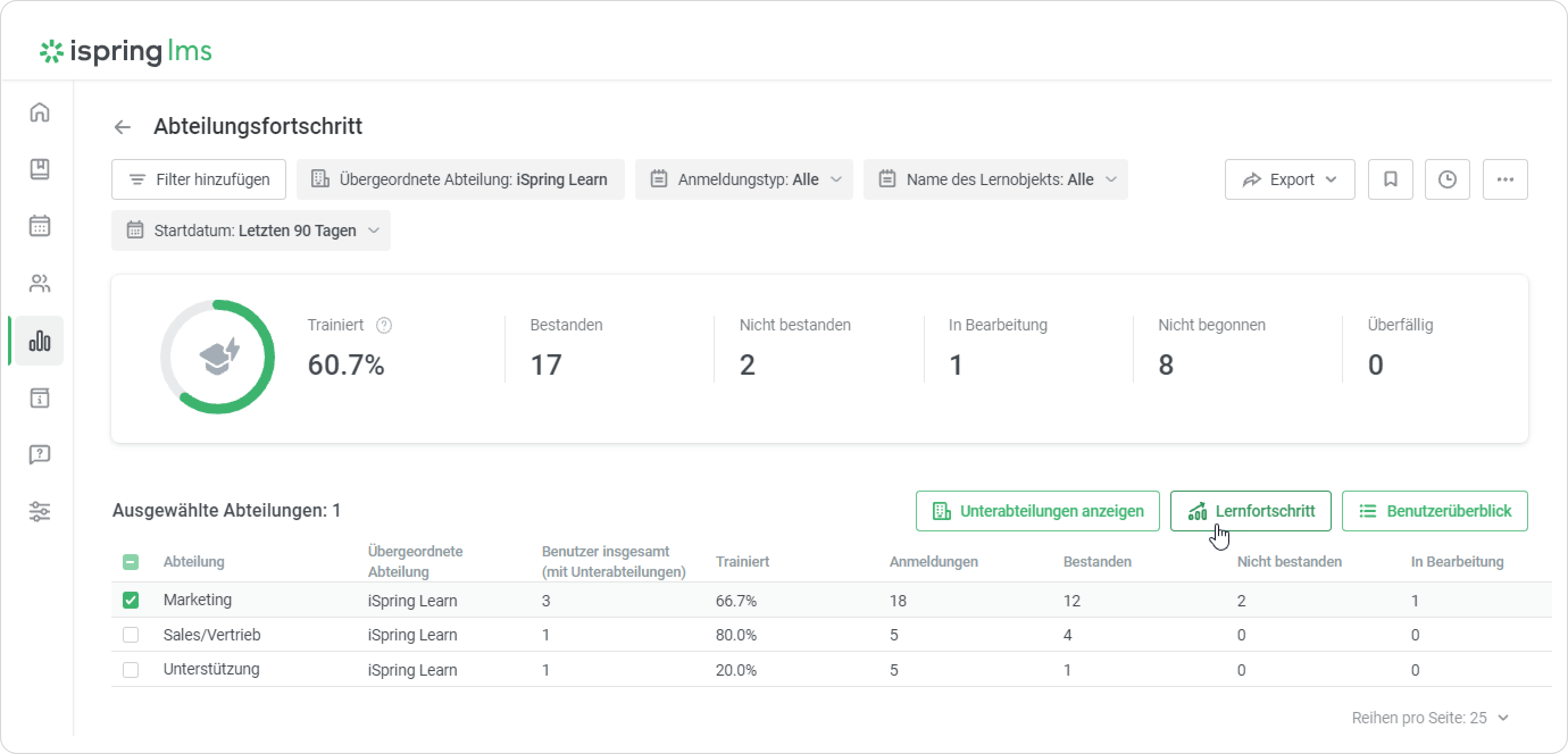Uncheck the Marketing row checkbox
1568x754 pixels.
coord(130,600)
